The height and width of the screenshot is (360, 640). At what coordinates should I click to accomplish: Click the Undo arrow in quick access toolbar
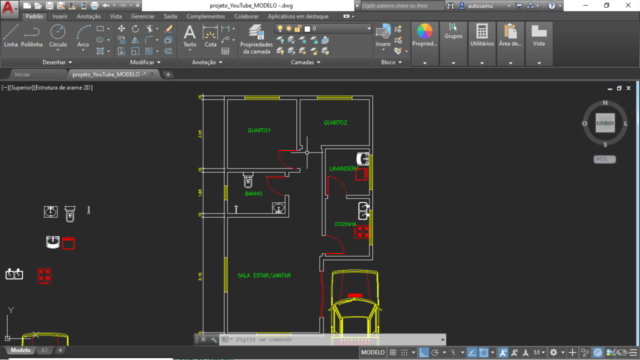[x=106, y=6]
